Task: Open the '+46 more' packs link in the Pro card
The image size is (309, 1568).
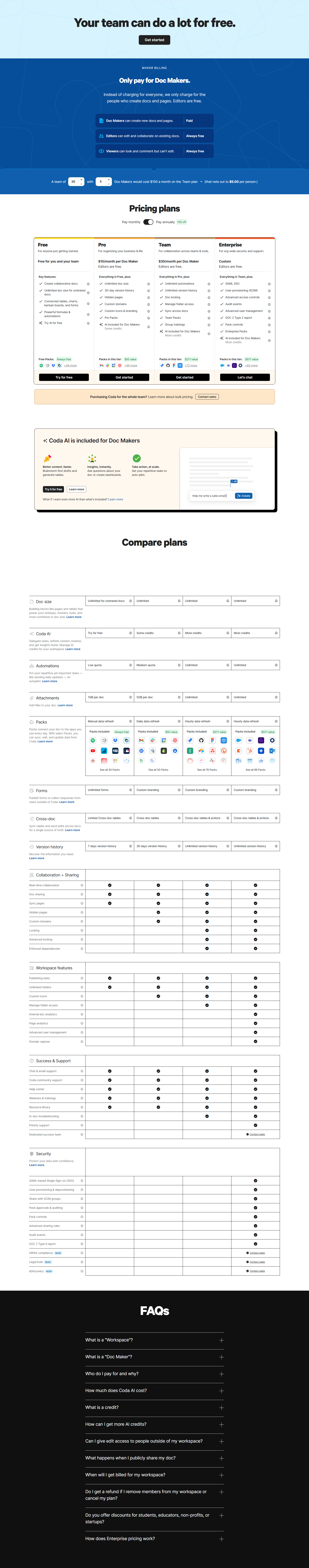Action: point(131,366)
